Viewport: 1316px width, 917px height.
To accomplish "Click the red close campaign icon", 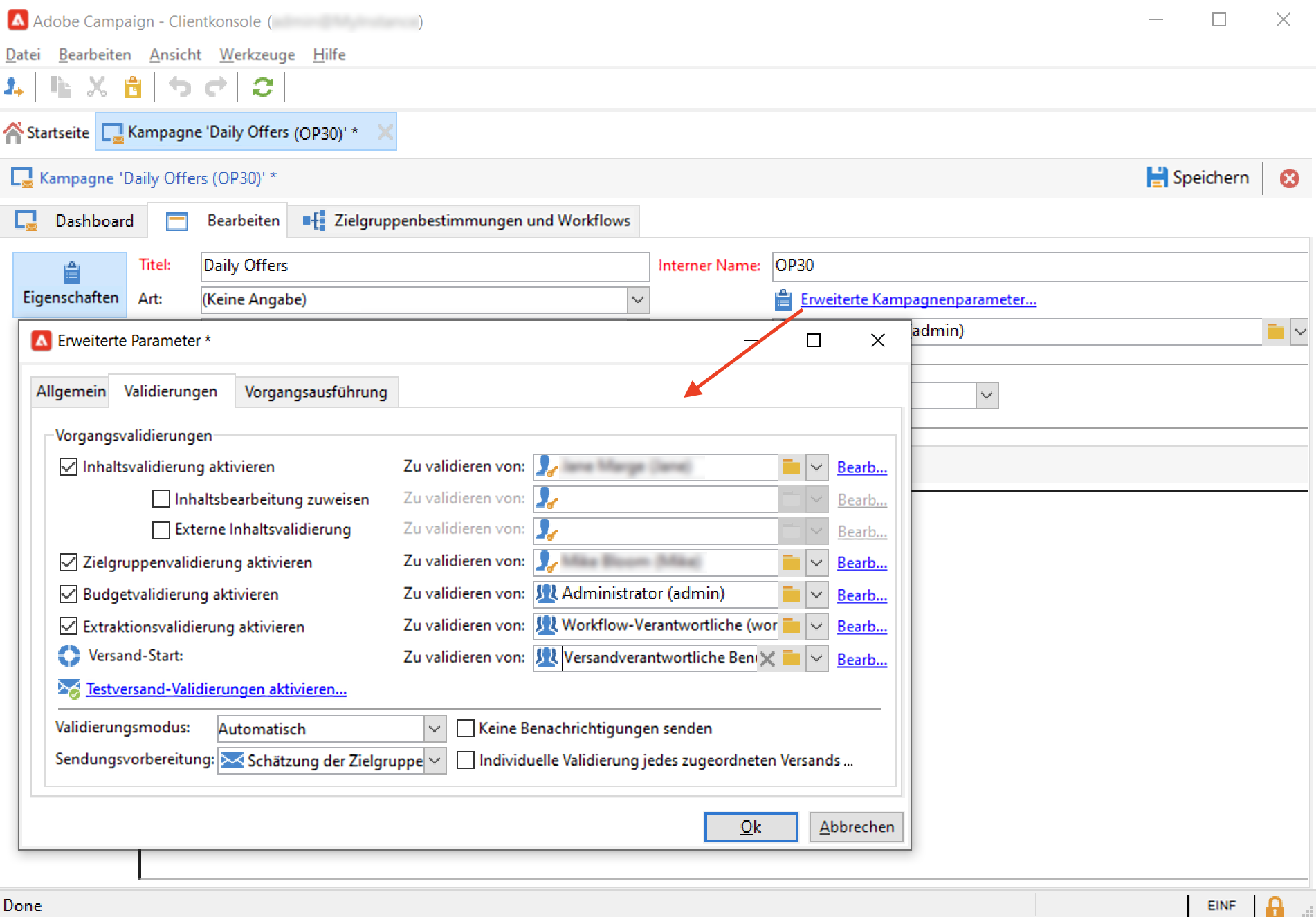I will [1289, 178].
